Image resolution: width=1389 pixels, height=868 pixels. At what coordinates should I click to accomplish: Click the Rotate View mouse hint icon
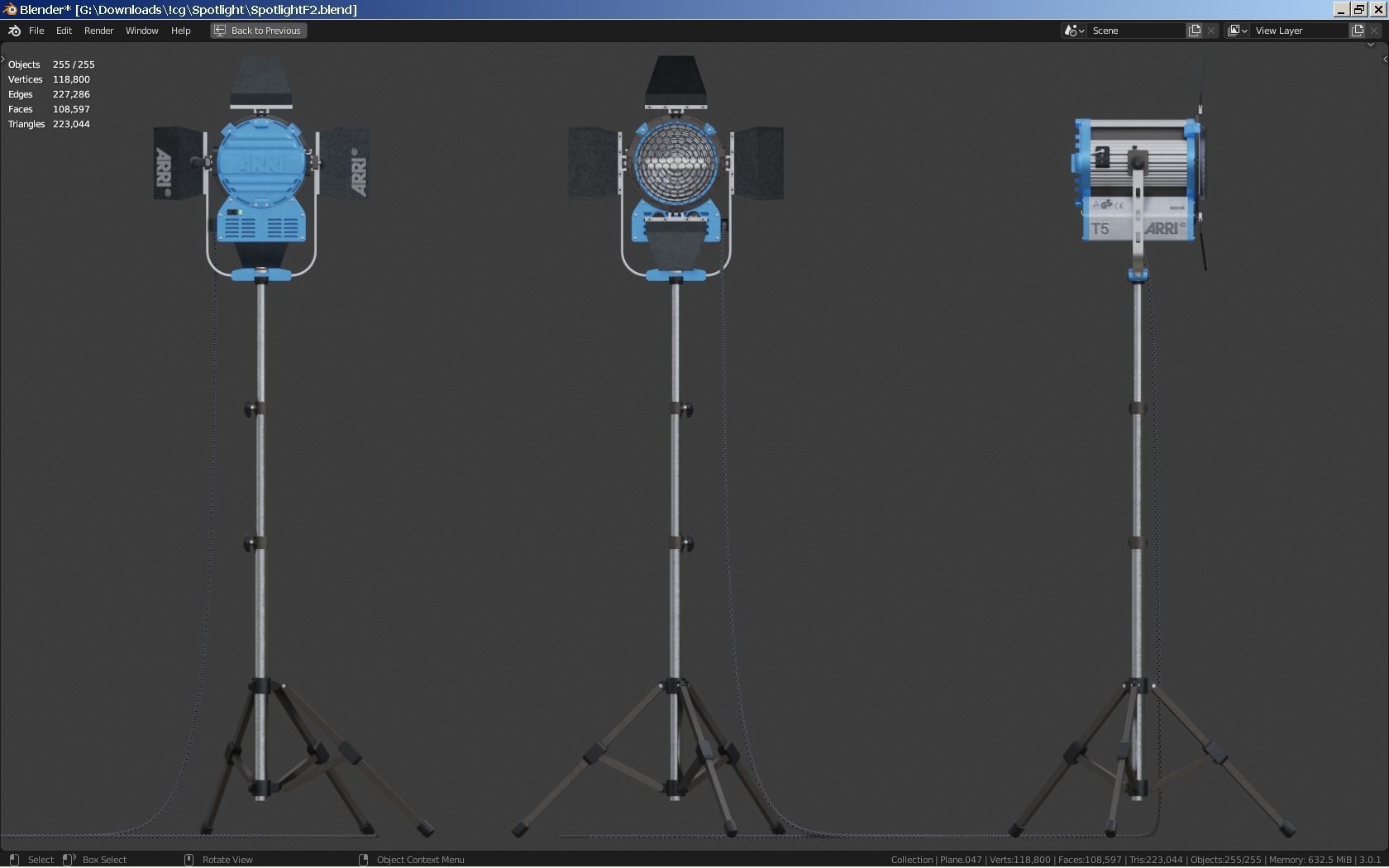tap(189, 860)
